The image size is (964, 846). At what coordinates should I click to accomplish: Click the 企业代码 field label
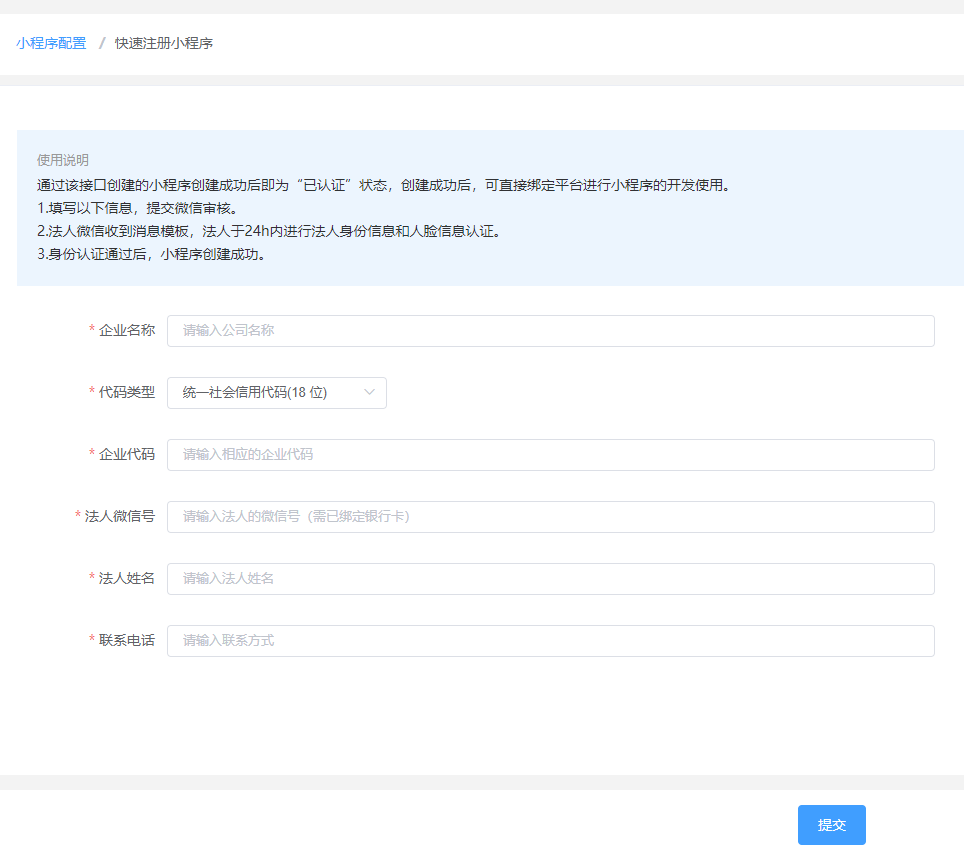[126, 455]
